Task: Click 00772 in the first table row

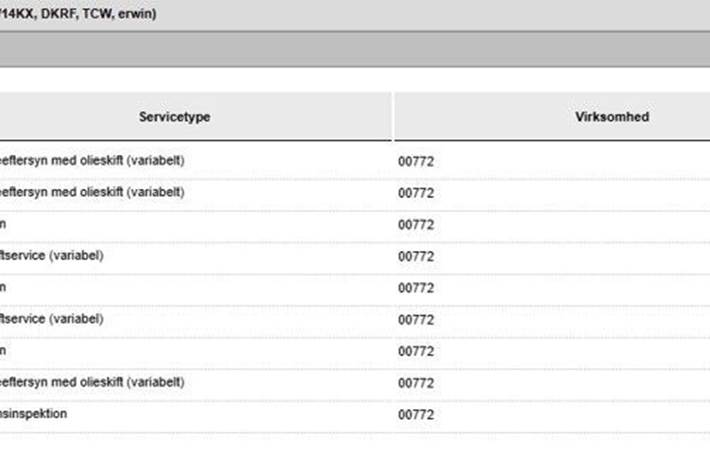Action: point(416,162)
